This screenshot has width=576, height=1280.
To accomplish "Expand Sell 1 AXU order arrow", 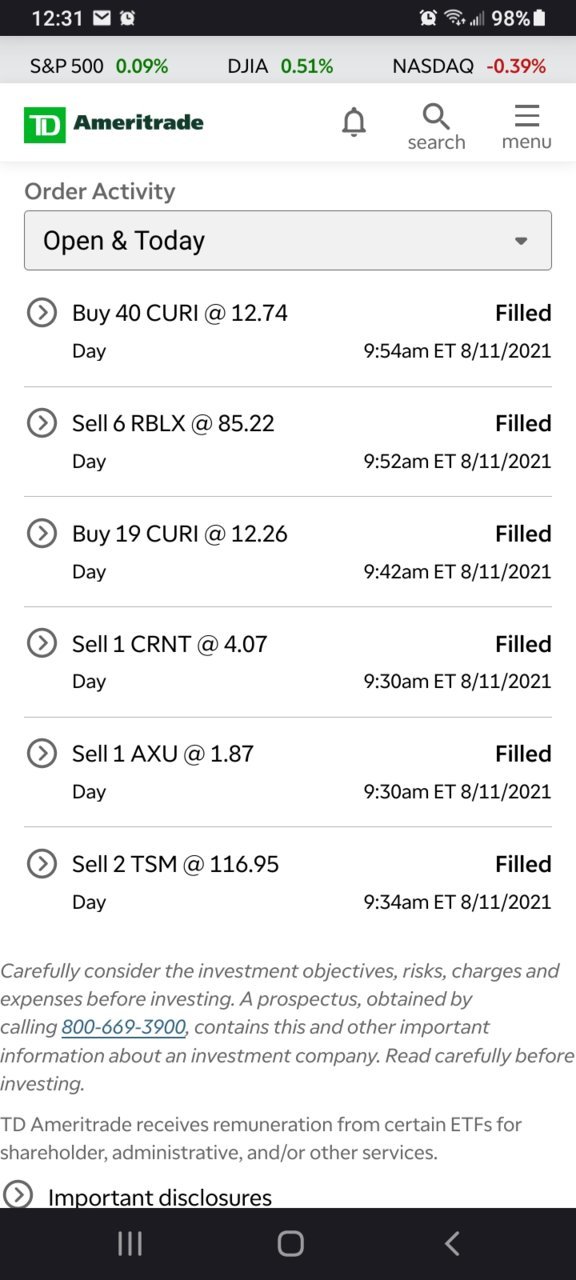I will pyautogui.click(x=41, y=753).
